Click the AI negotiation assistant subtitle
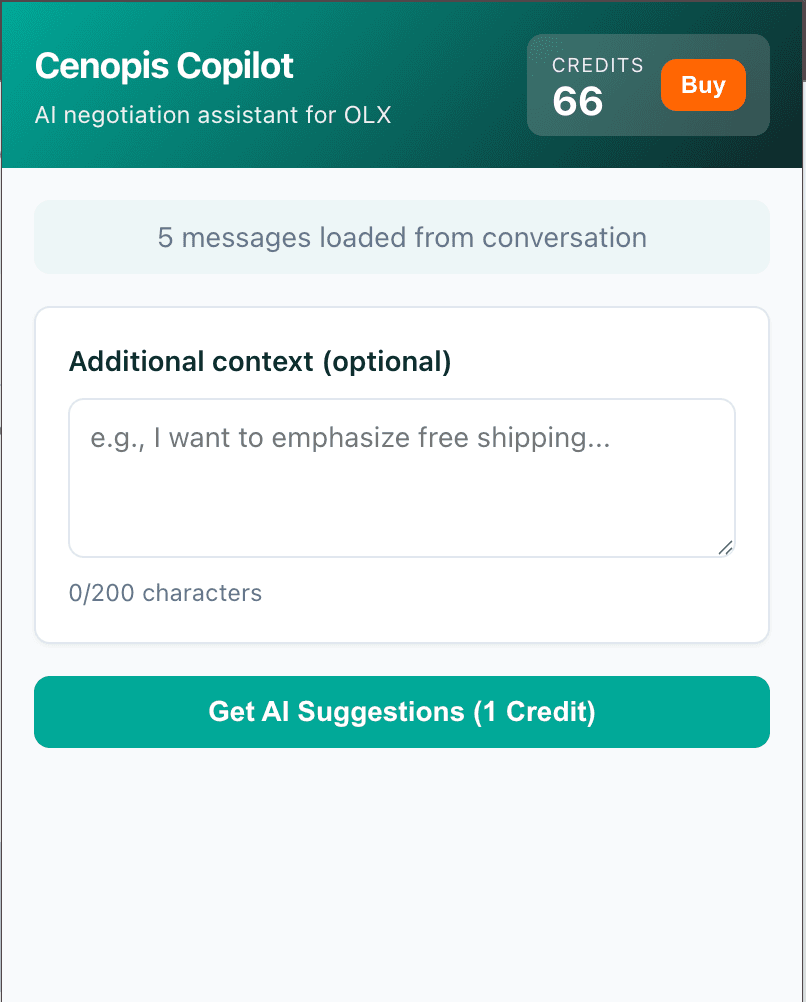 click(x=212, y=115)
